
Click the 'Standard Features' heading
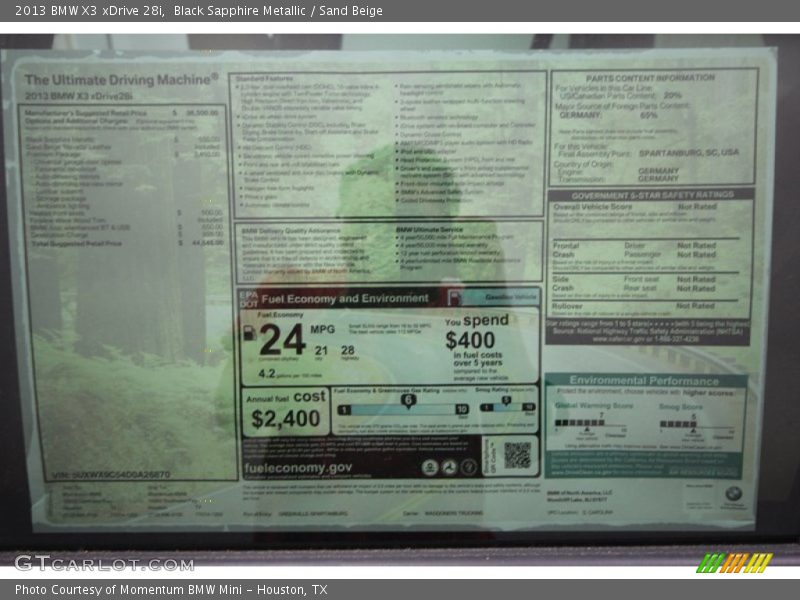(x=264, y=79)
